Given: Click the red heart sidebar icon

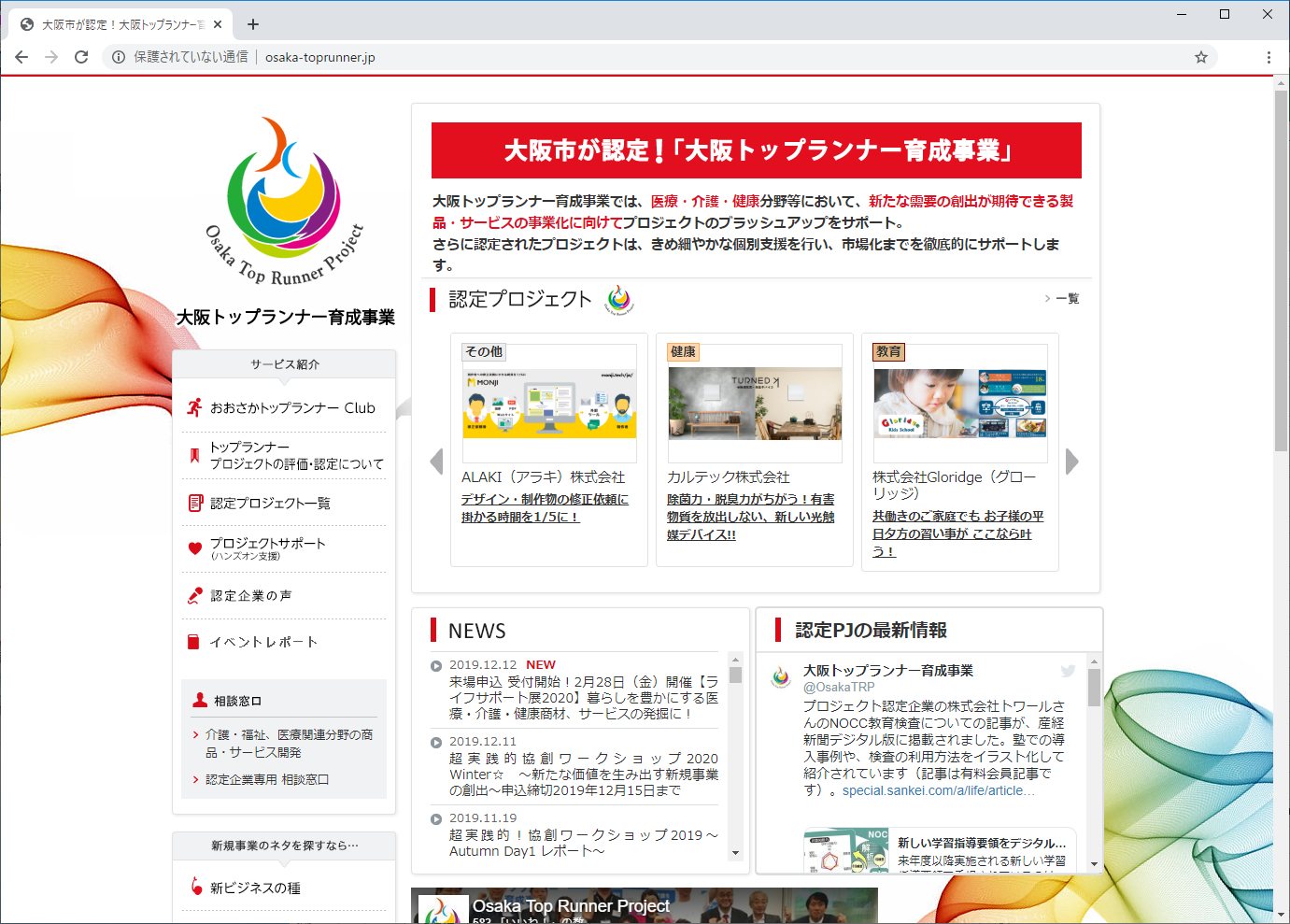Looking at the screenshot, I should [194, 548].
